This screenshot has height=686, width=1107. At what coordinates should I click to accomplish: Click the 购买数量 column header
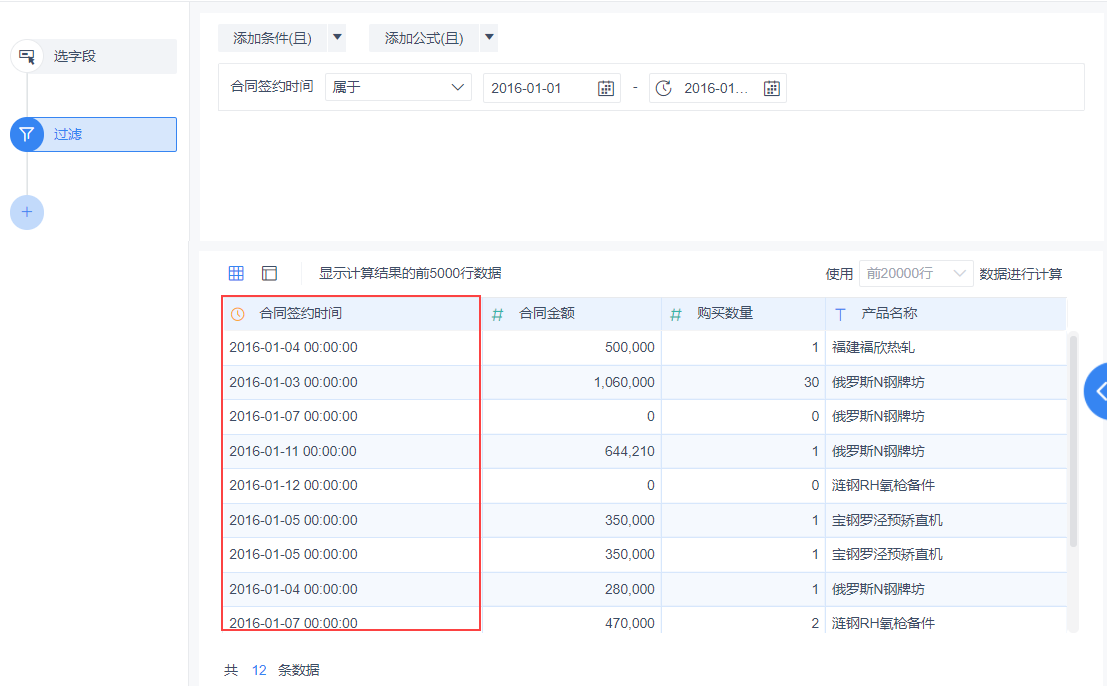pos(743,313)
